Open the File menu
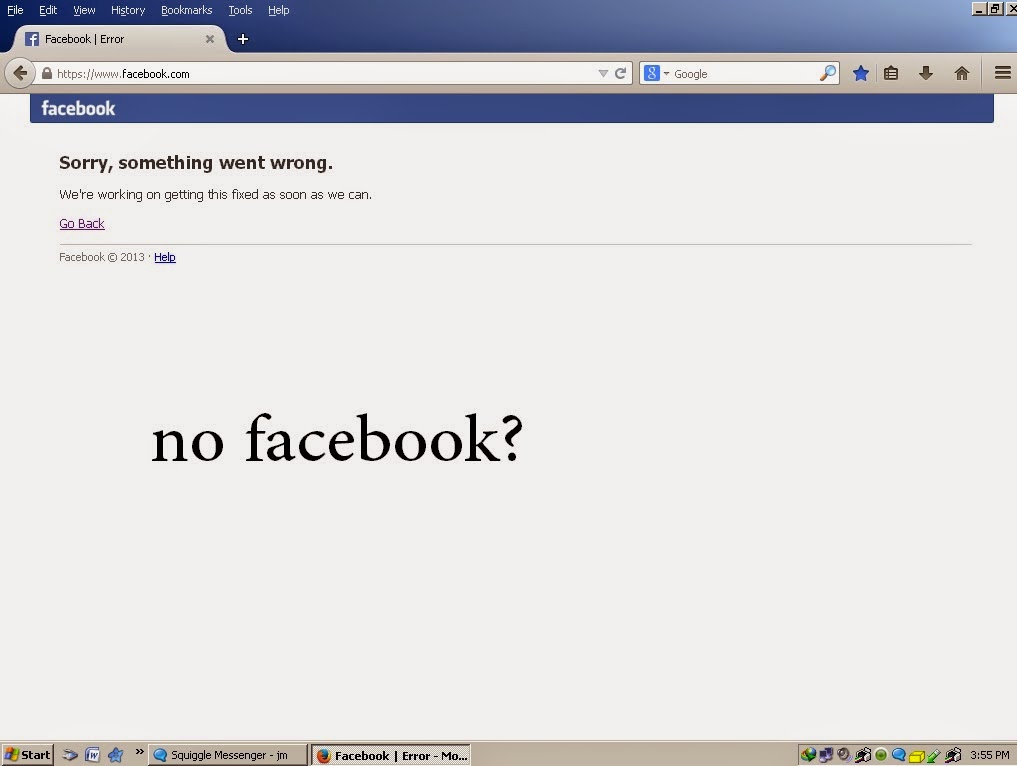This screenshot has width=1017, height=766. [15, 10]
